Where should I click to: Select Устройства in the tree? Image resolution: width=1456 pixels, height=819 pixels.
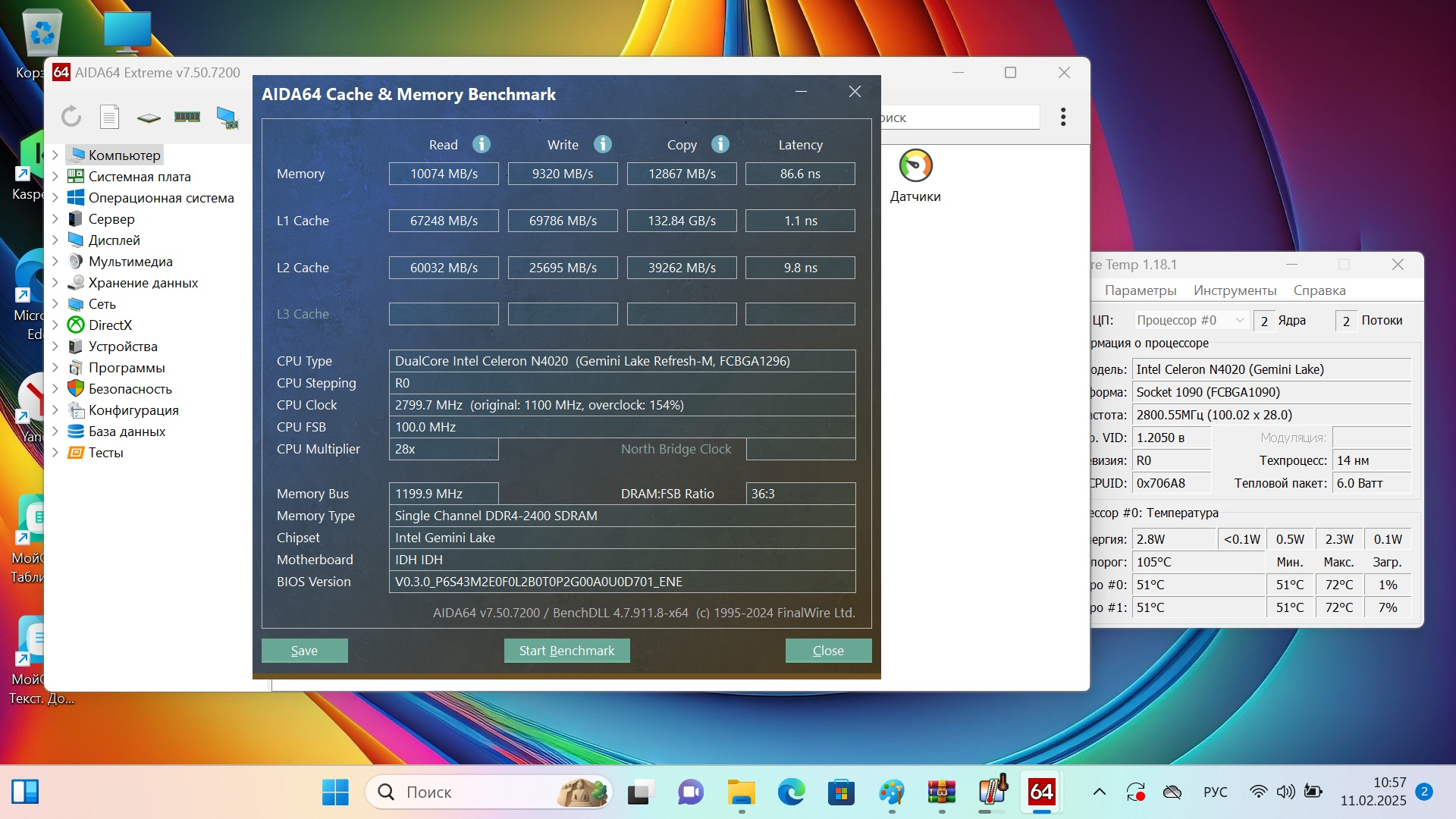coord(122,346)
